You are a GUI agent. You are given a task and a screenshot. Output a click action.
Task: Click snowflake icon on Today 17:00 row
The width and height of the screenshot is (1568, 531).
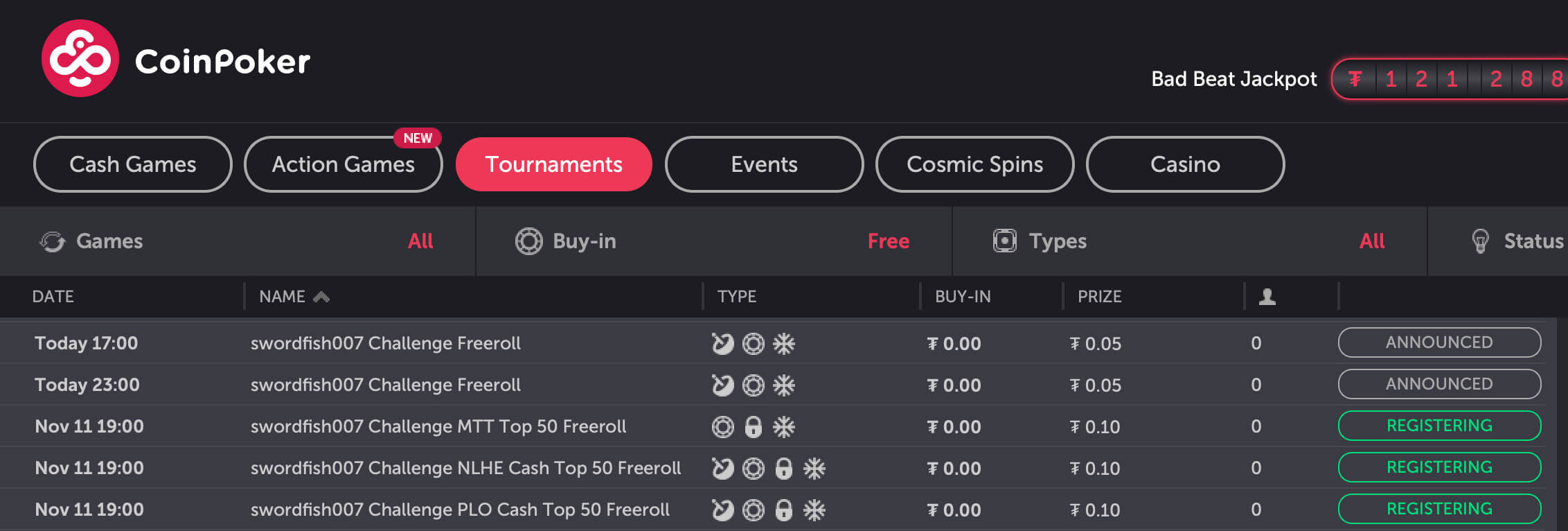pyautogui.click(x=783, y=344)
